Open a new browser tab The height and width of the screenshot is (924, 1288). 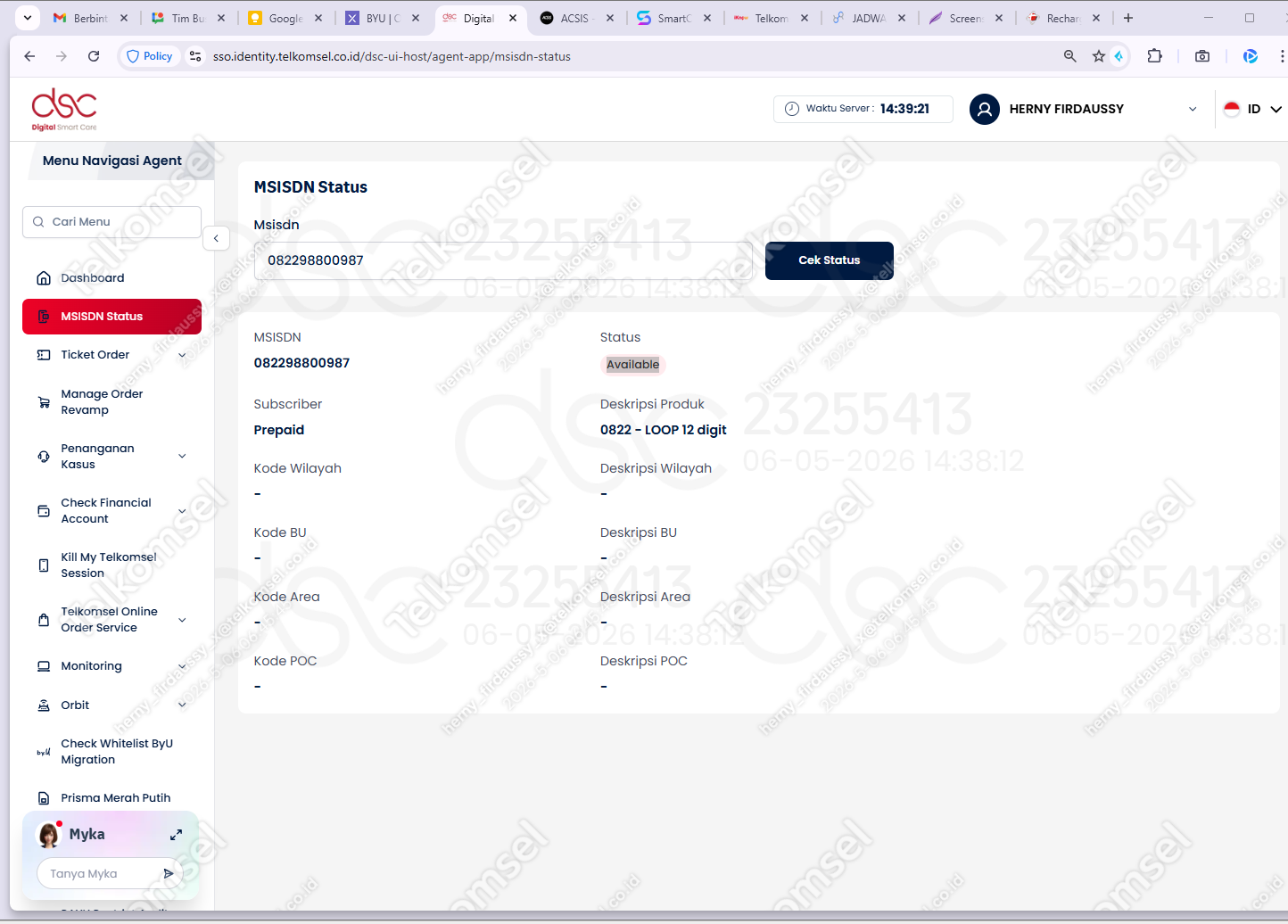[1128, 18]
